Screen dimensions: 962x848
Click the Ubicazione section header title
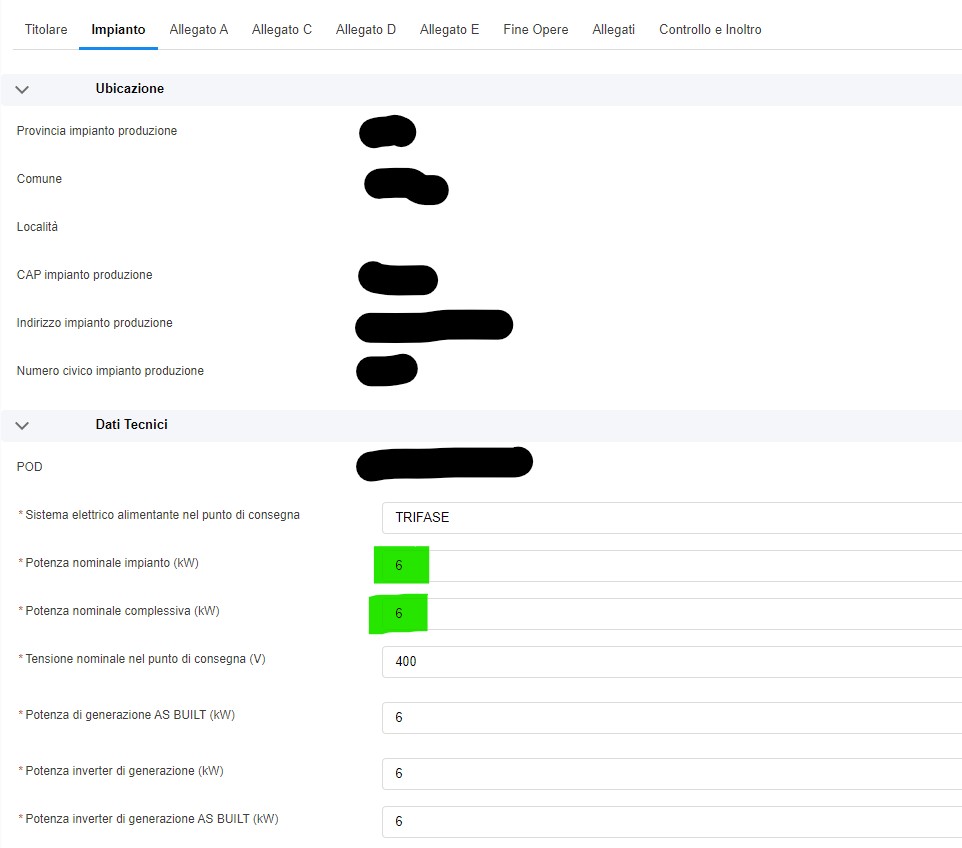(130, 89)
